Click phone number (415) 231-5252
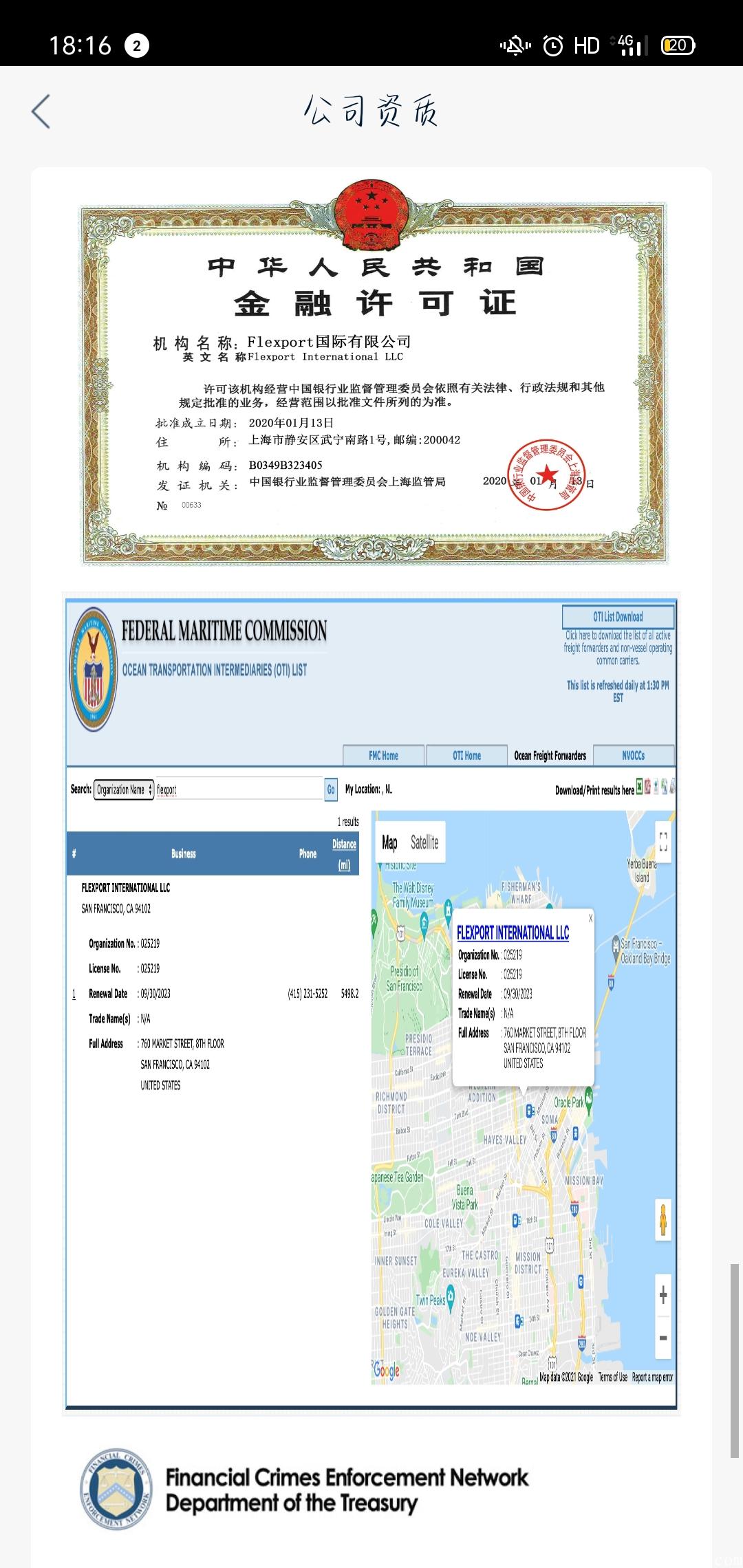This screenshot has width=743, height=1568. pos(308,994)
